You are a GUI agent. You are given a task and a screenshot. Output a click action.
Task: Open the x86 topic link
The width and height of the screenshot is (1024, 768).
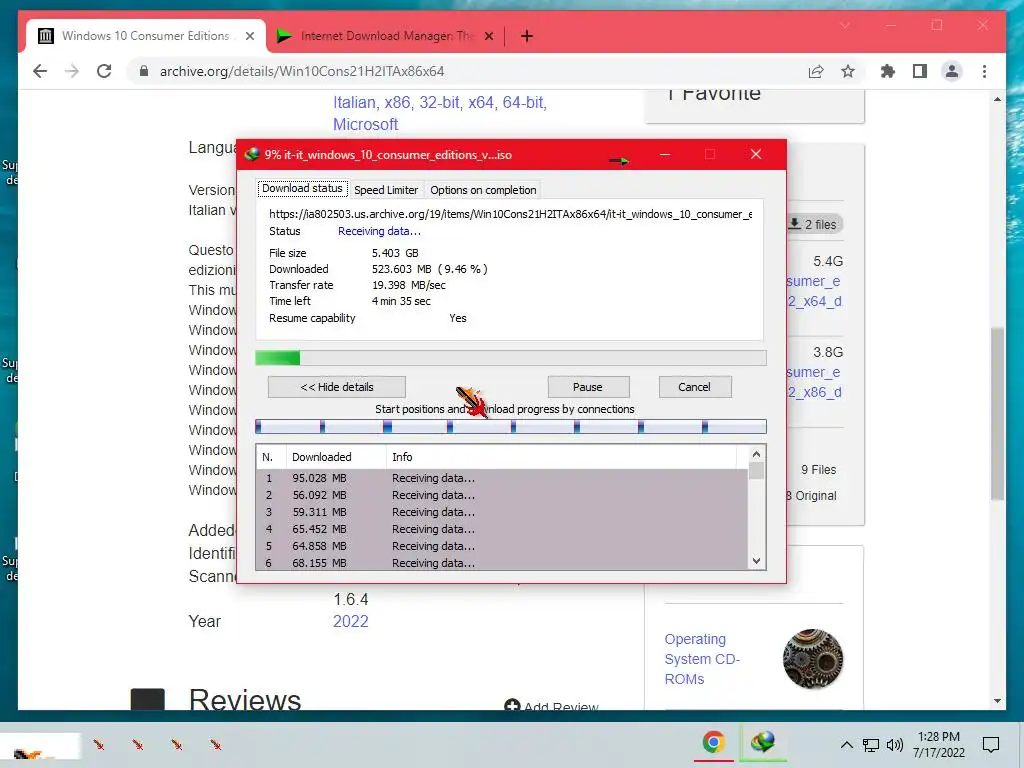pyautogui.click(x=397, y=103)
